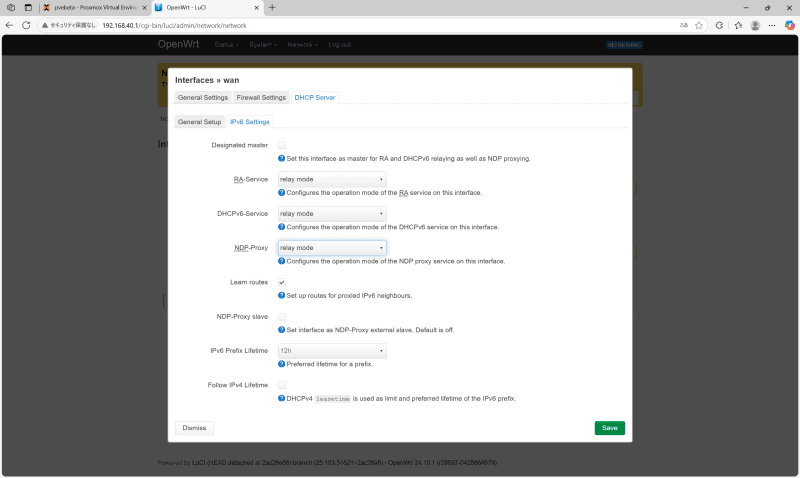Image resolution: width=800 pixels, height=478 pixels.
Task: Switch to Firewall Settings tab
Action: (x=261, y=97)
